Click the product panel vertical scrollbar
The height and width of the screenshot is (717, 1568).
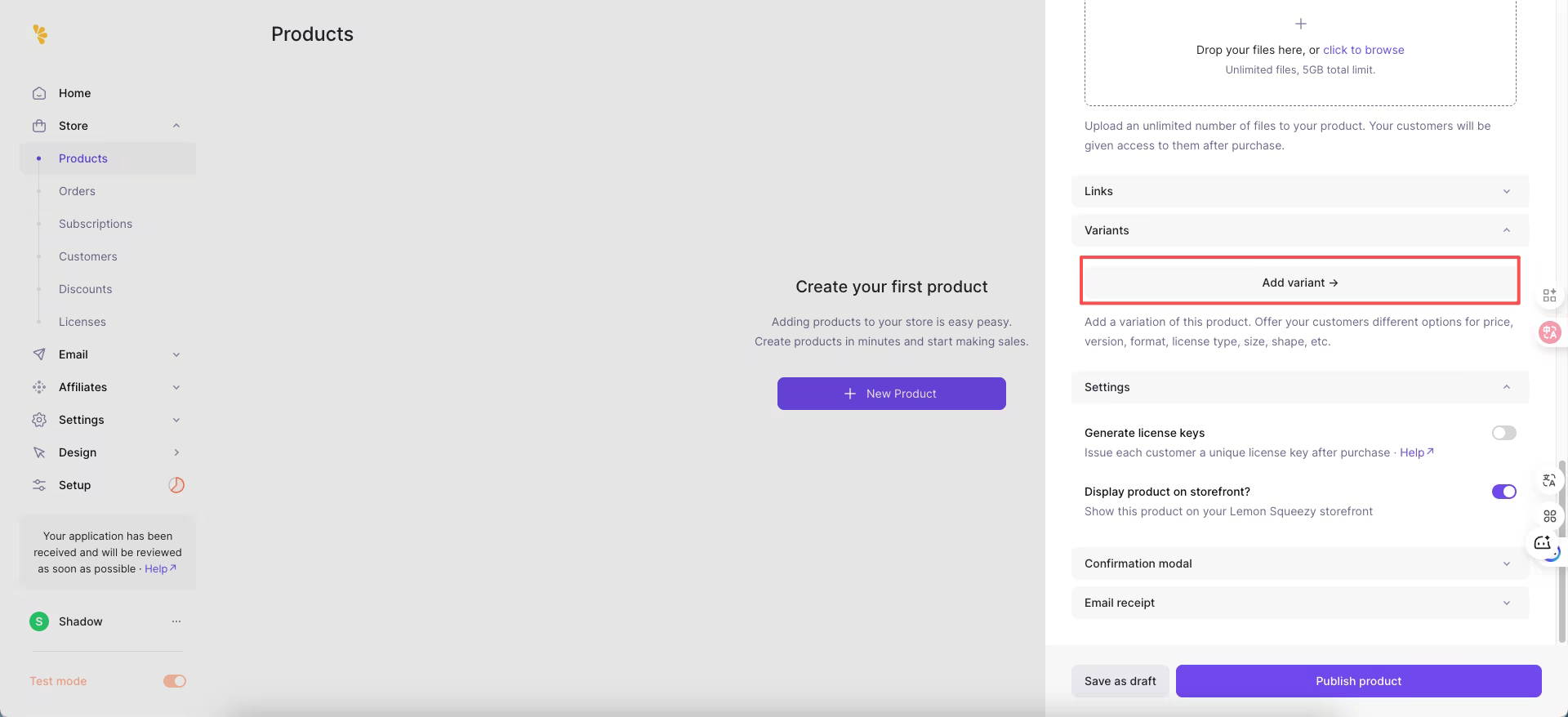(x=1563, y=551)
